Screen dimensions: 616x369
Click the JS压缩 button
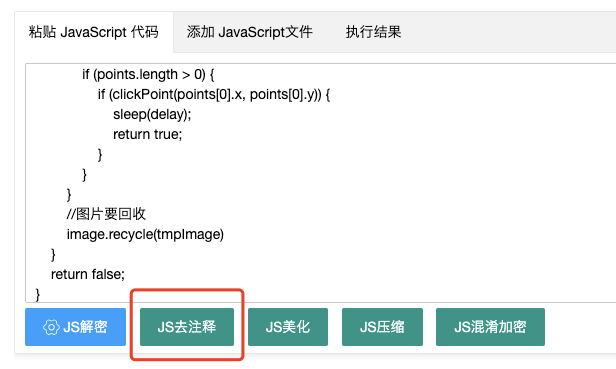point(382,327)
